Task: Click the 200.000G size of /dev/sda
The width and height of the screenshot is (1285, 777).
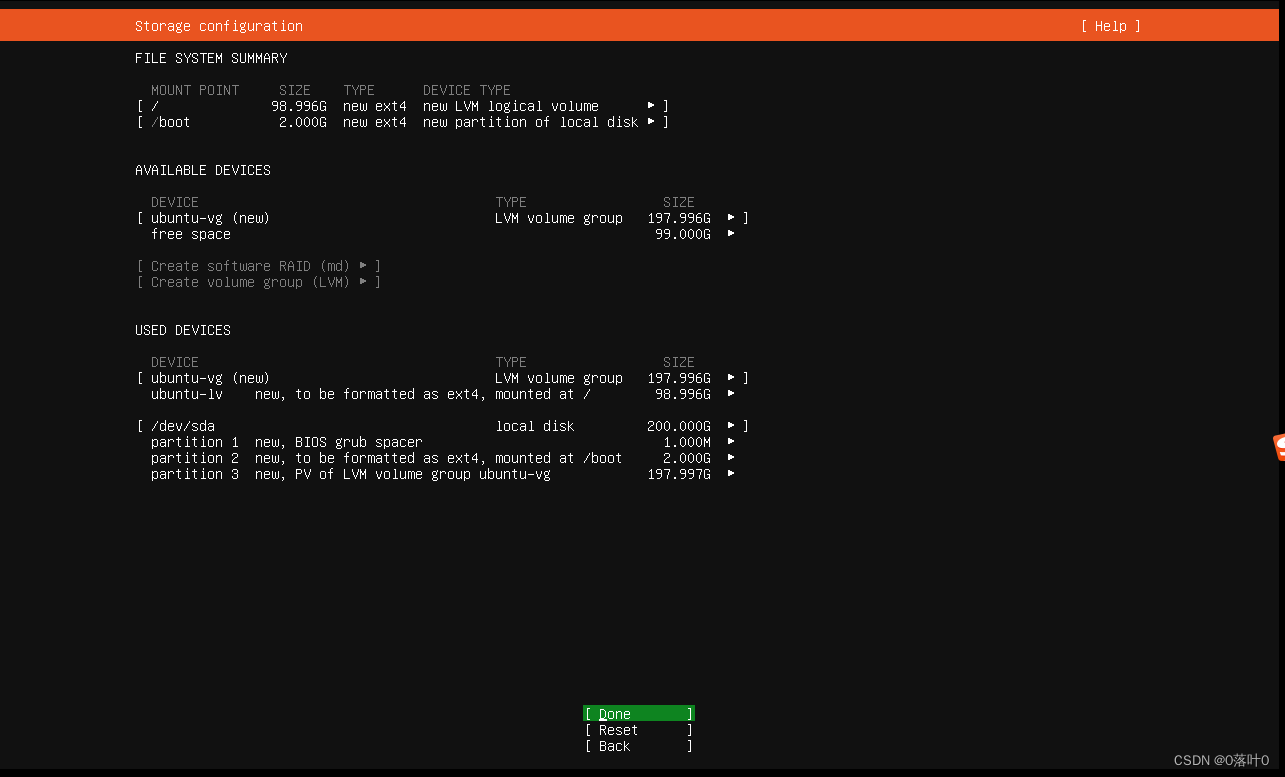Action: [x=679, y=426]
